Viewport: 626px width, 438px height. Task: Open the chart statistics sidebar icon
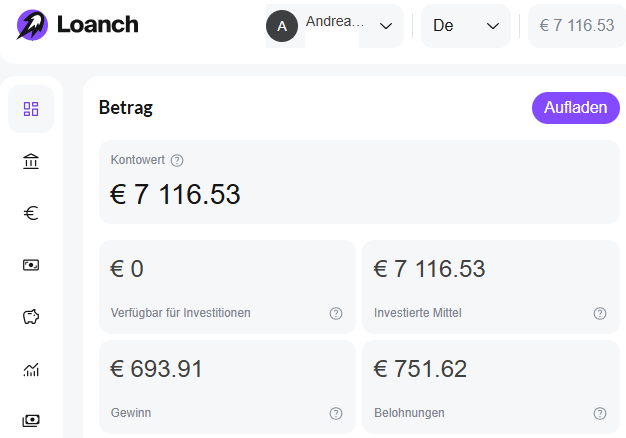(x=31, y=369)
